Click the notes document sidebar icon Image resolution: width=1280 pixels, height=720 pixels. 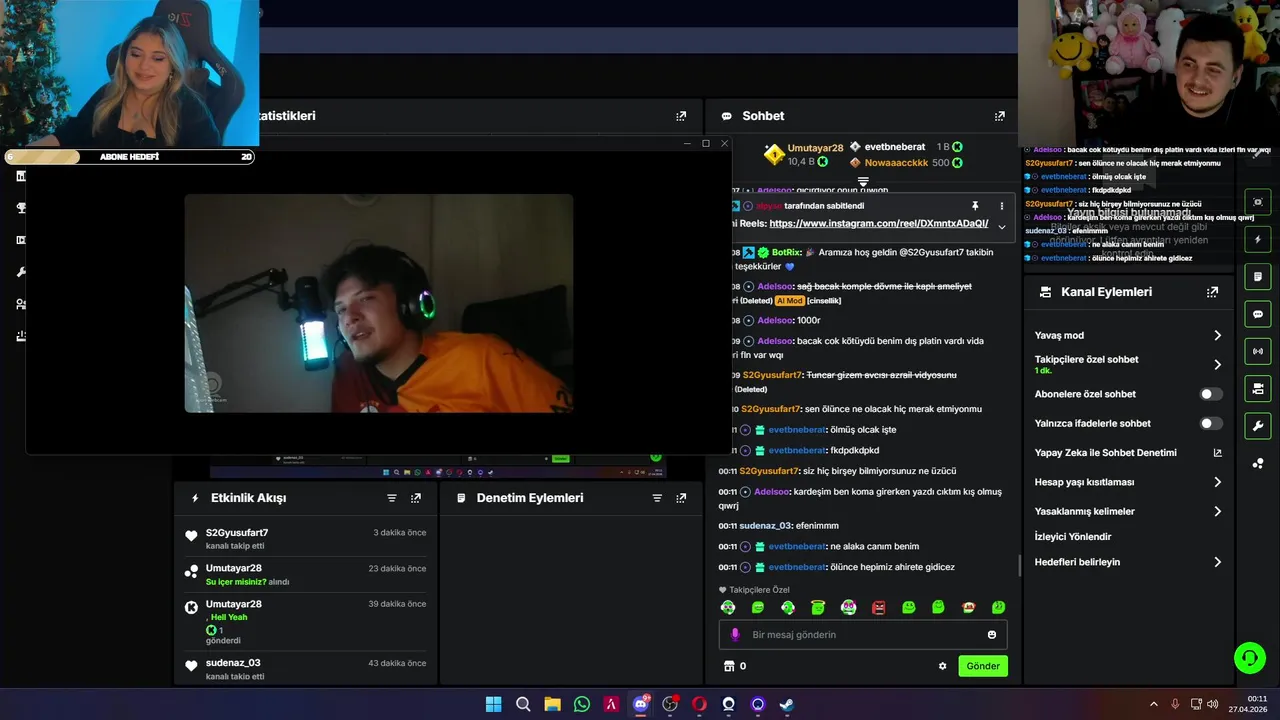[1257, 277]
